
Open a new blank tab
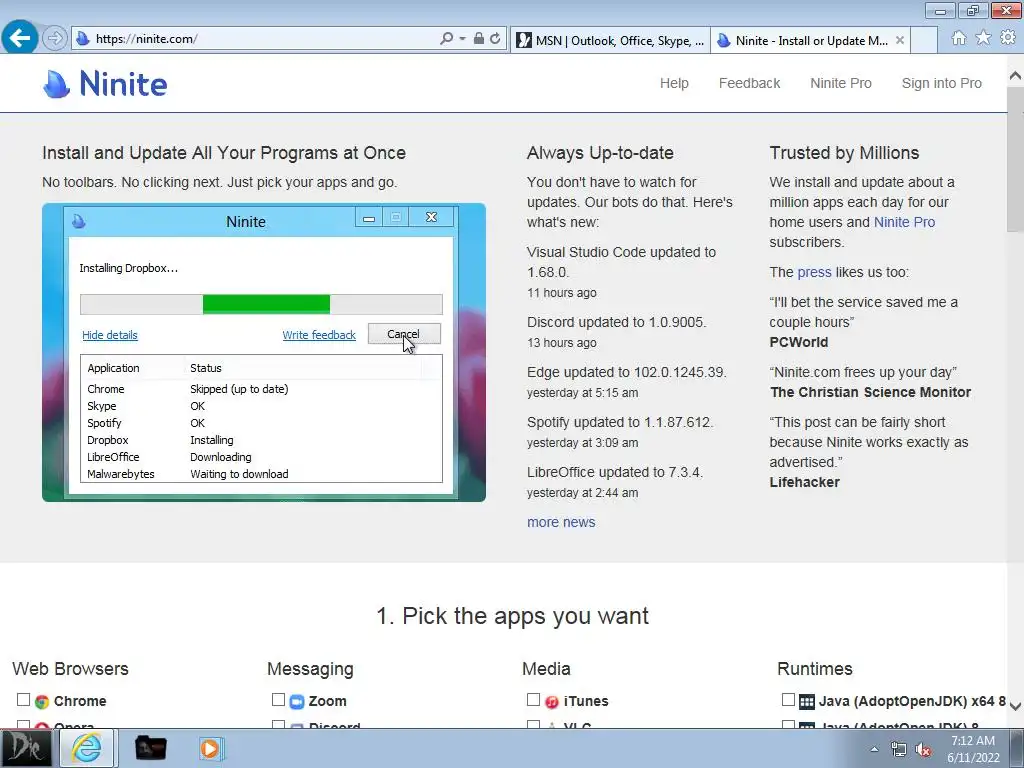(x=924, y=40)
